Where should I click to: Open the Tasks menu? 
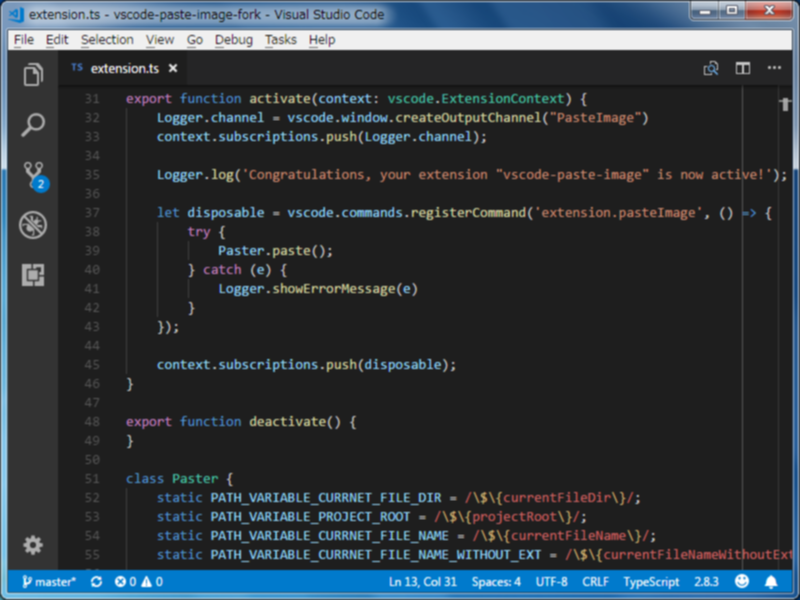[281, 40]
